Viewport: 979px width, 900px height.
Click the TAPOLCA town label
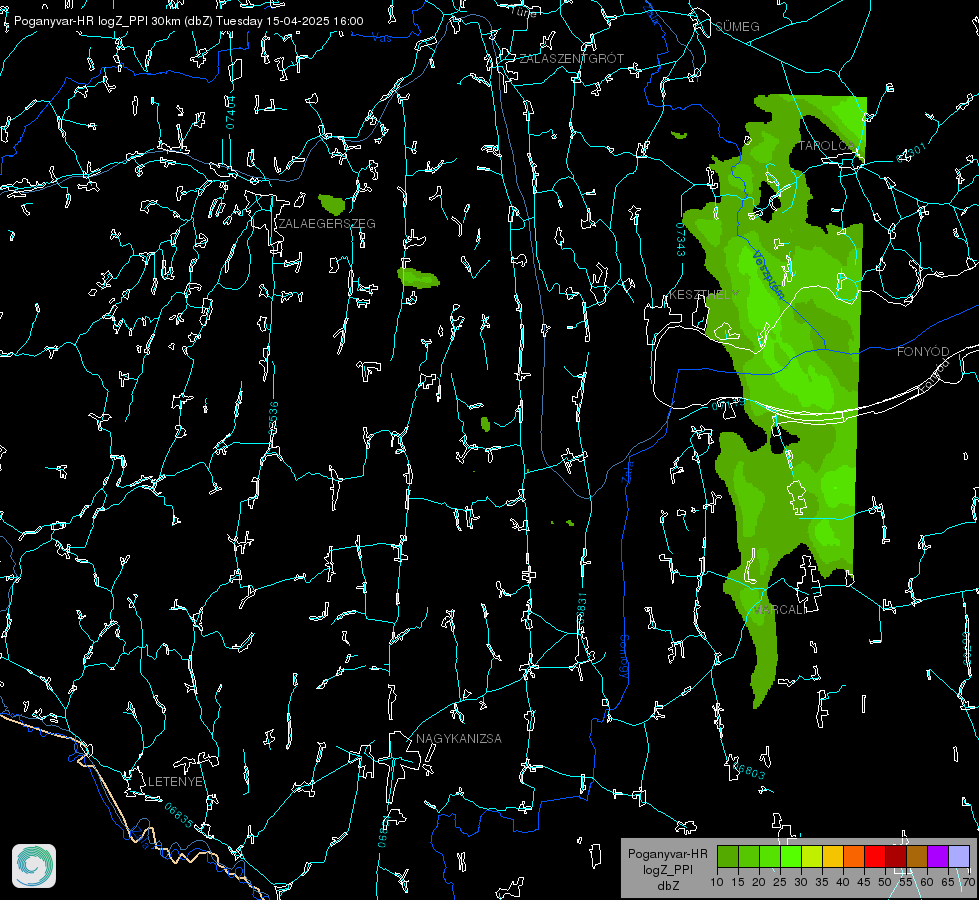click(827, 146)
